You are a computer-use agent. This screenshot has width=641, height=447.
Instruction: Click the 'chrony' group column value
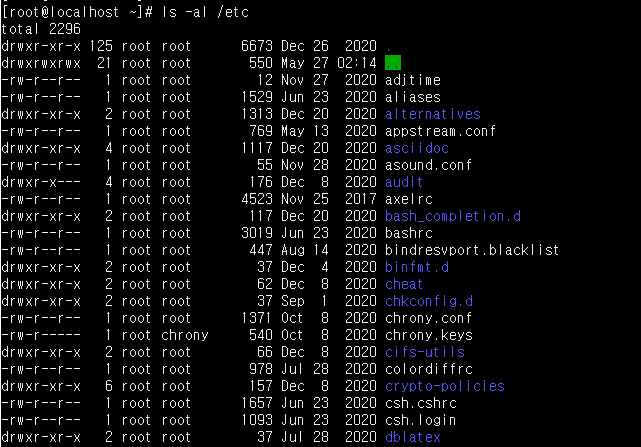tap(185, 335)
